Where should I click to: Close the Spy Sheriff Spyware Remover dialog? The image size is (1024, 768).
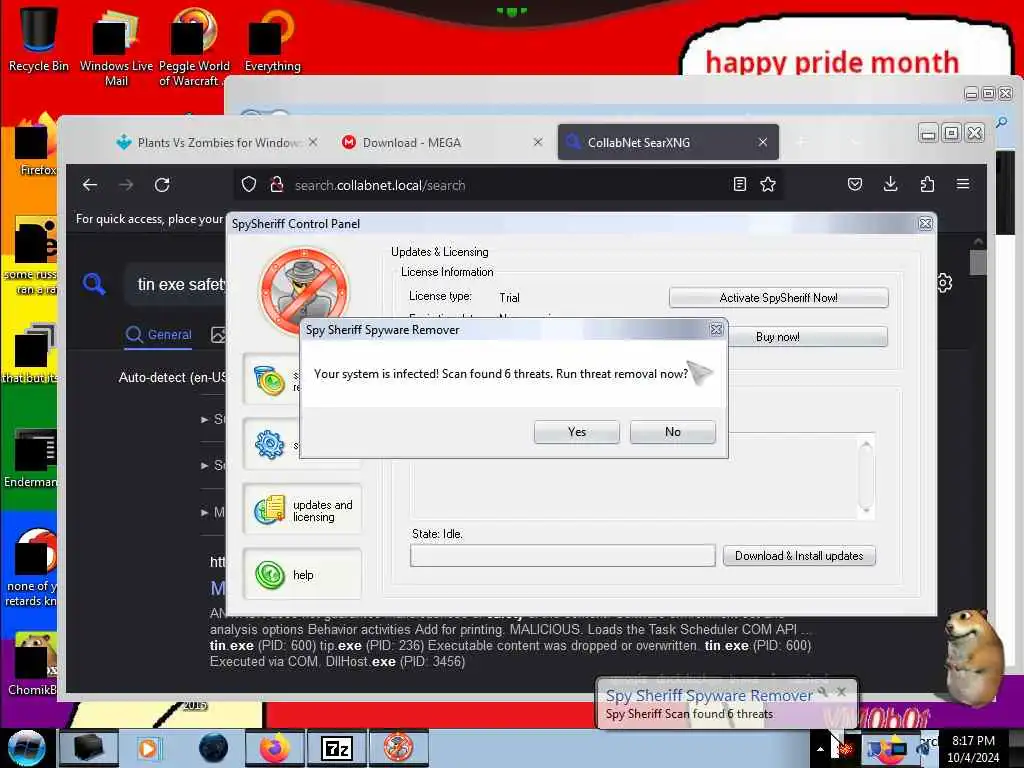point(716,330)
